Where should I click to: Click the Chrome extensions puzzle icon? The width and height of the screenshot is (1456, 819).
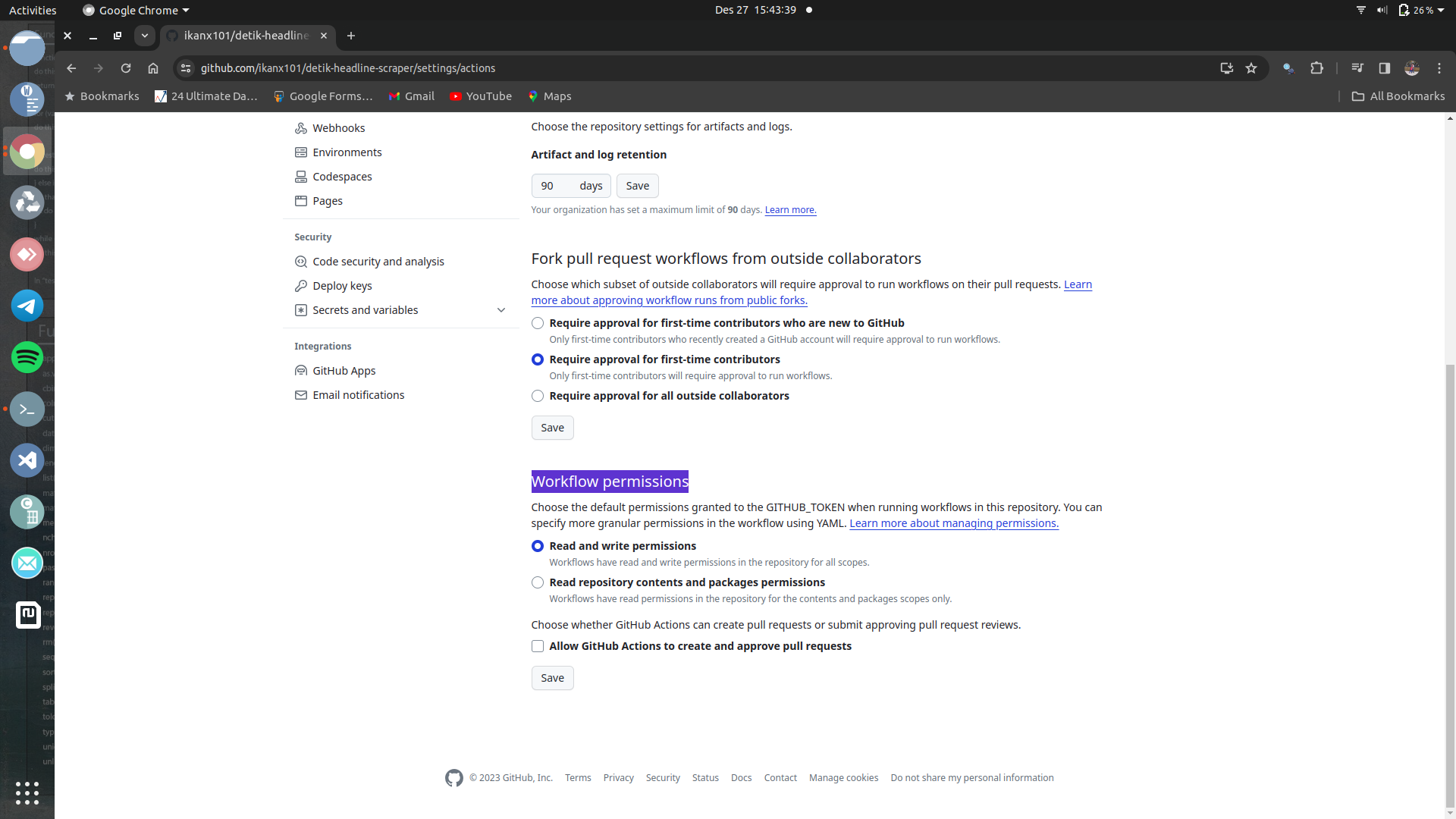pos(1316,68)
